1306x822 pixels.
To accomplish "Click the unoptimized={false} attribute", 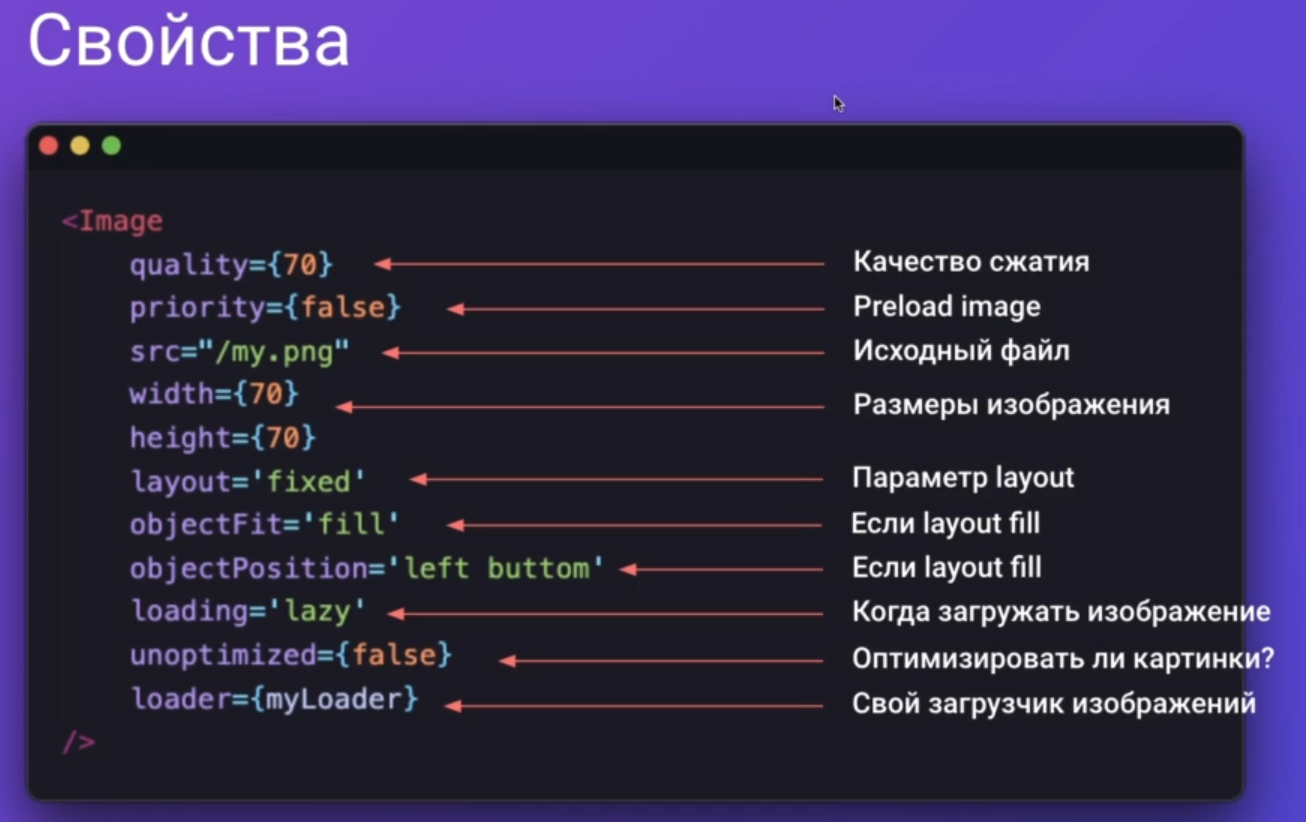I will pos(291,656).
